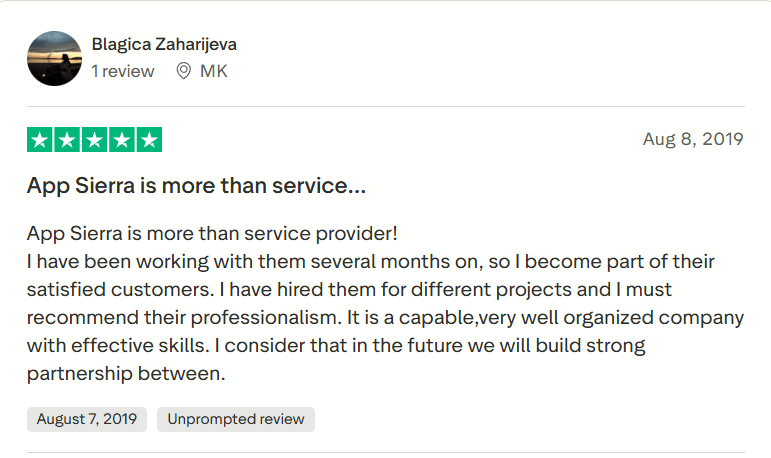Open review title "App Sierra is more than service..."

196,186
